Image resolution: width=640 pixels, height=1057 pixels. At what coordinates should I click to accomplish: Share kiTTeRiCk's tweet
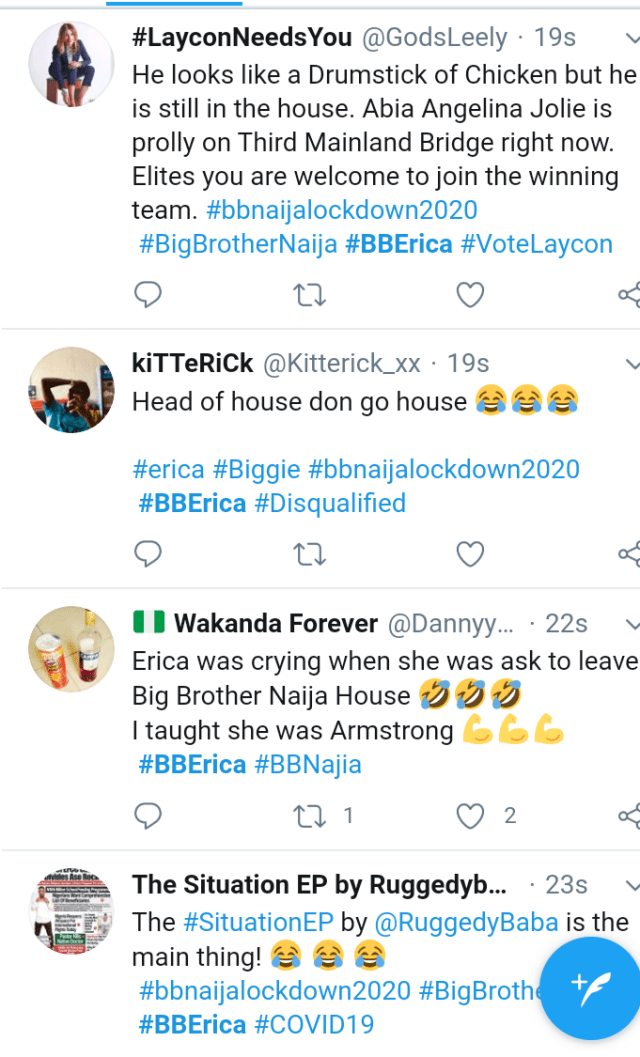pyautogui.click(x=629, y=554)
